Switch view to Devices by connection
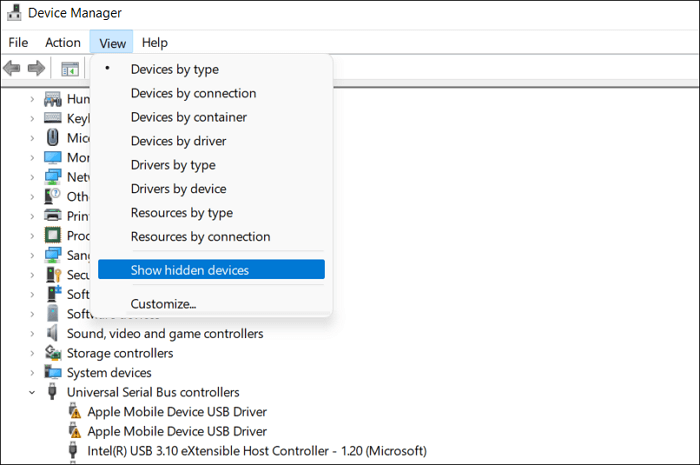The image size is (700, 465). tap(193, 93)
